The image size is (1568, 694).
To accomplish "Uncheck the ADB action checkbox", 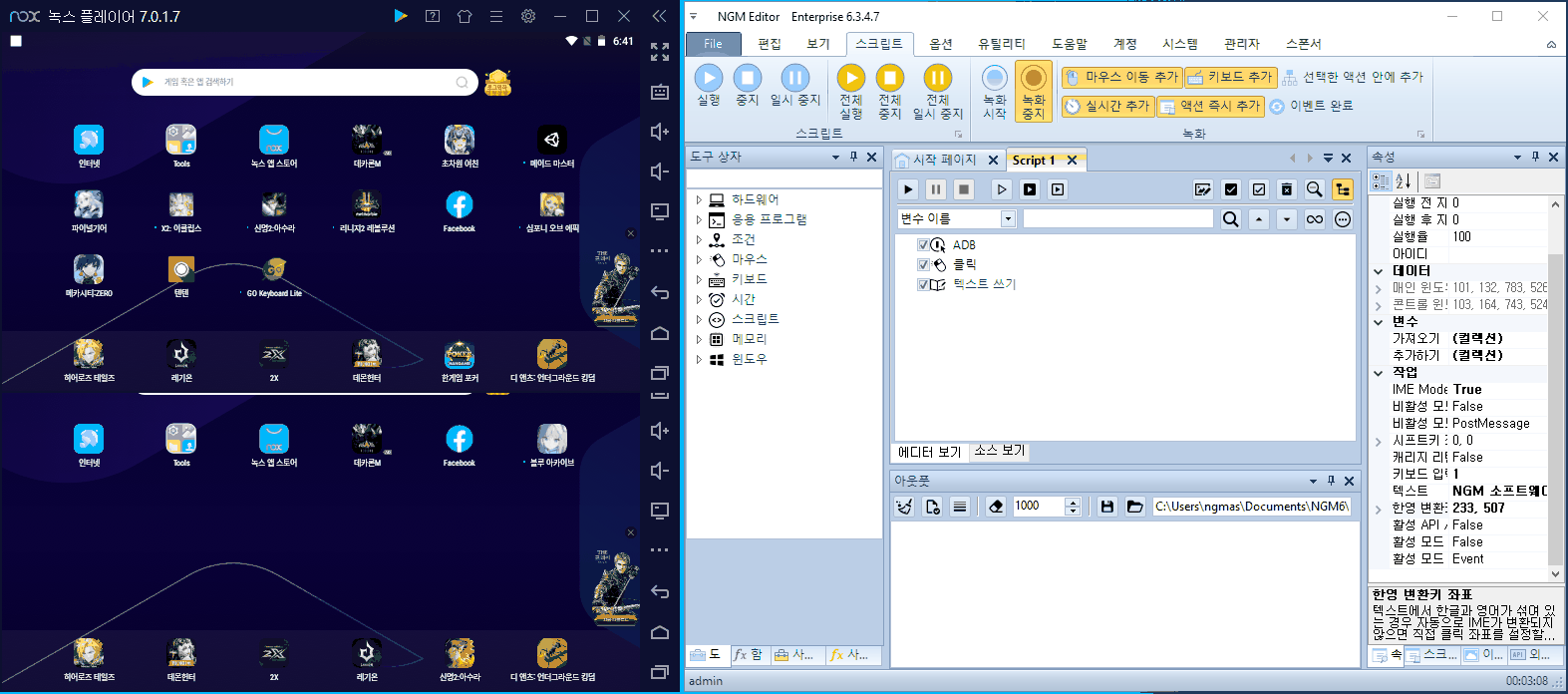I will click(x=923, y=245).
